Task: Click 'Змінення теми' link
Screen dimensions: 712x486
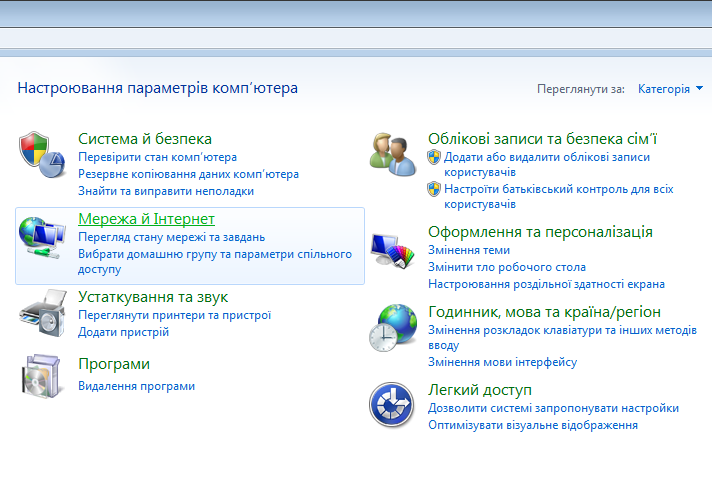Action: [x=469, y=250]
